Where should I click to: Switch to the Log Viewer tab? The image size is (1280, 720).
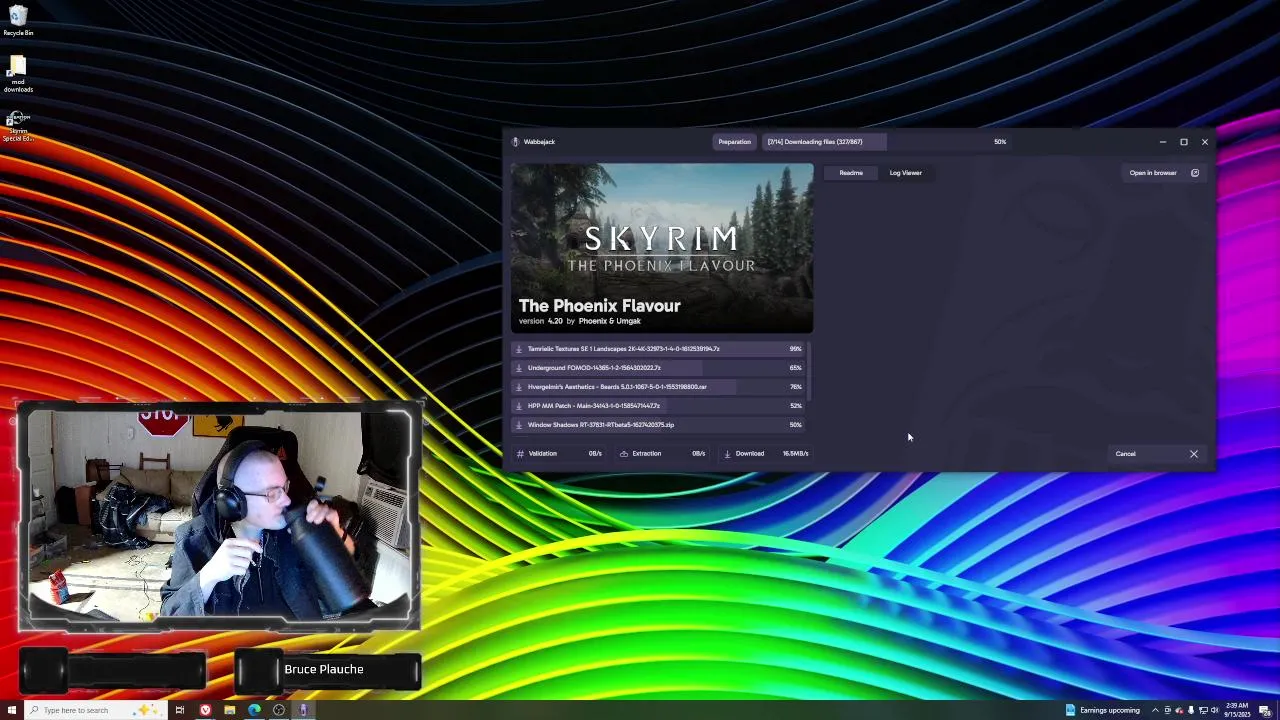tap(906, 173)
